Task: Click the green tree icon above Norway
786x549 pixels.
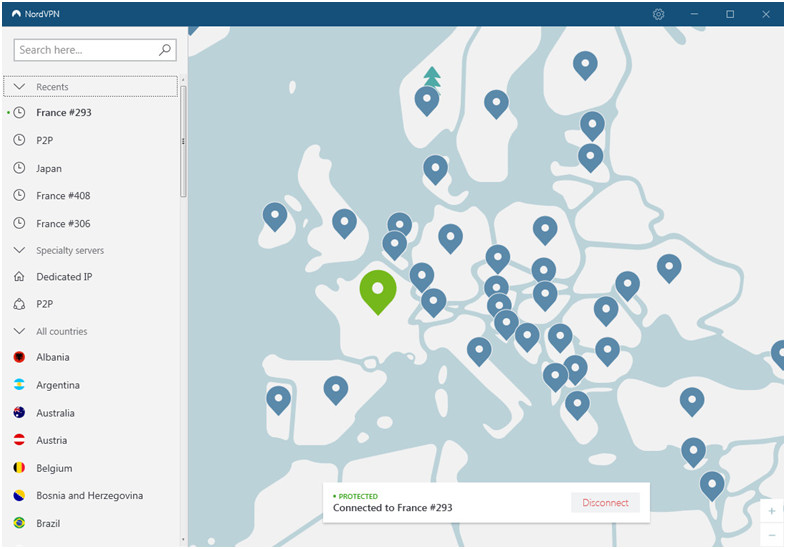Action: (432, 78)
